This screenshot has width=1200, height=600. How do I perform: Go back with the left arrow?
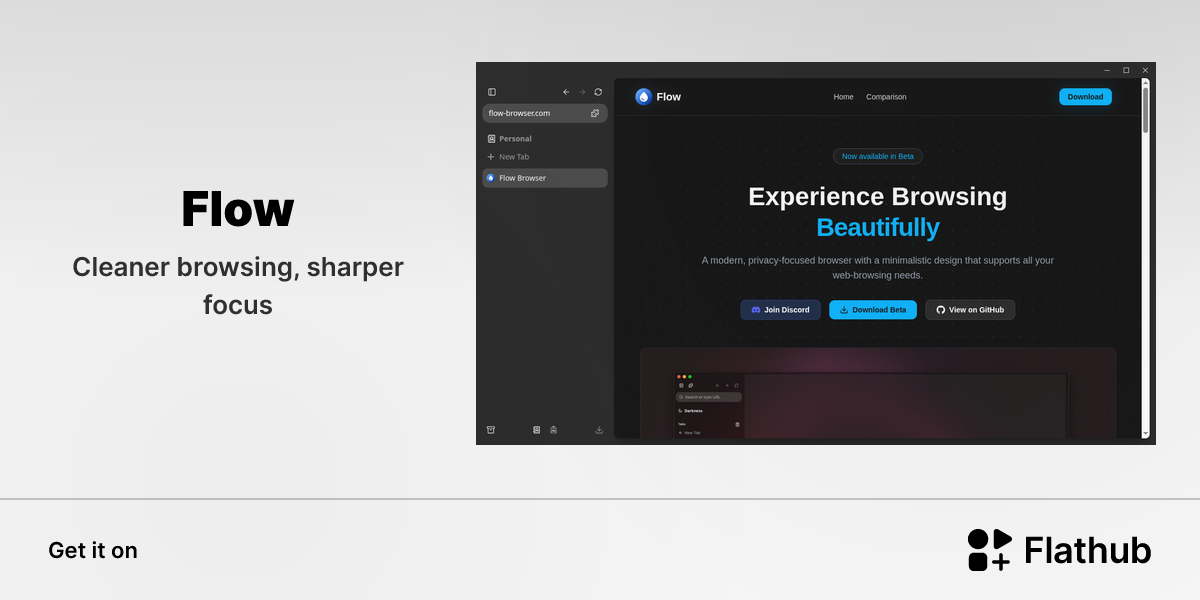[566, 92]
